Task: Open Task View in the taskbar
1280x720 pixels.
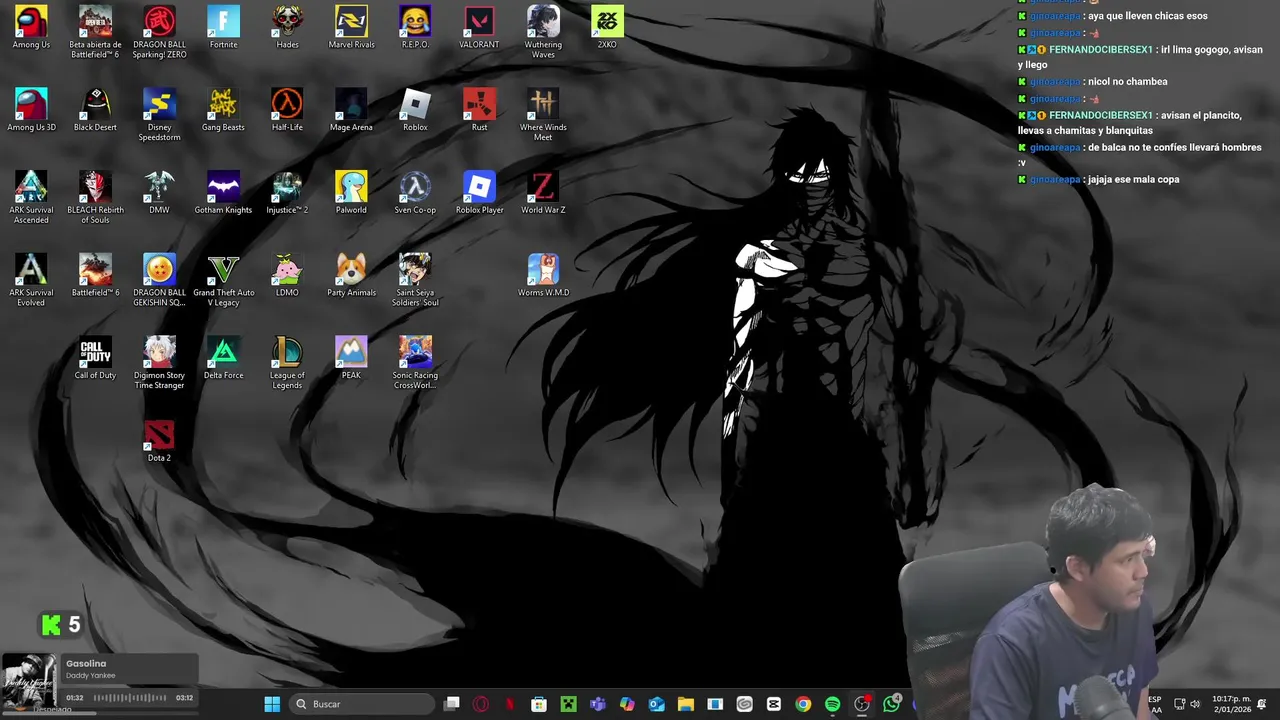Action: [452, 704]
